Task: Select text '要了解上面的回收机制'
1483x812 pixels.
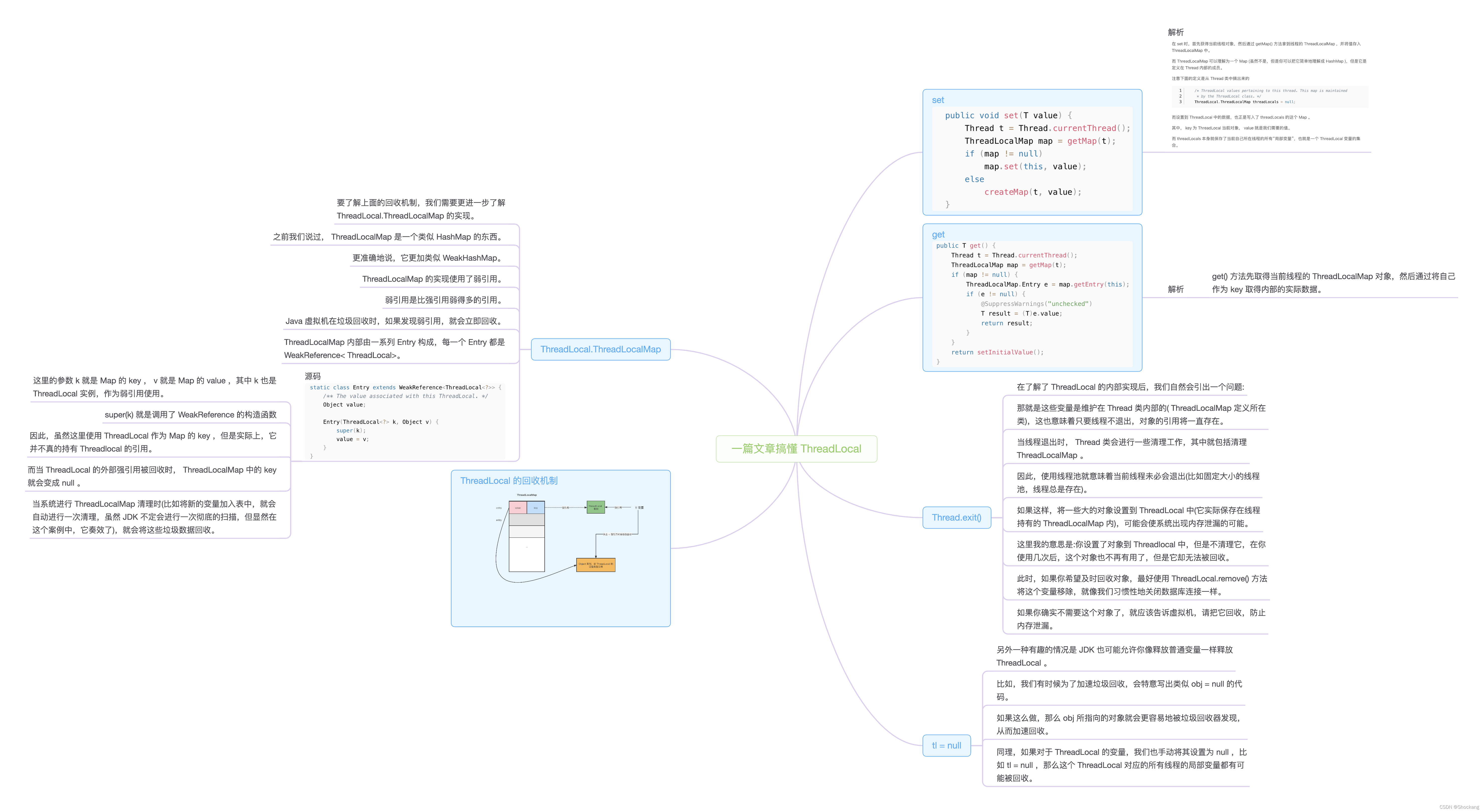Action: point(377,203)
